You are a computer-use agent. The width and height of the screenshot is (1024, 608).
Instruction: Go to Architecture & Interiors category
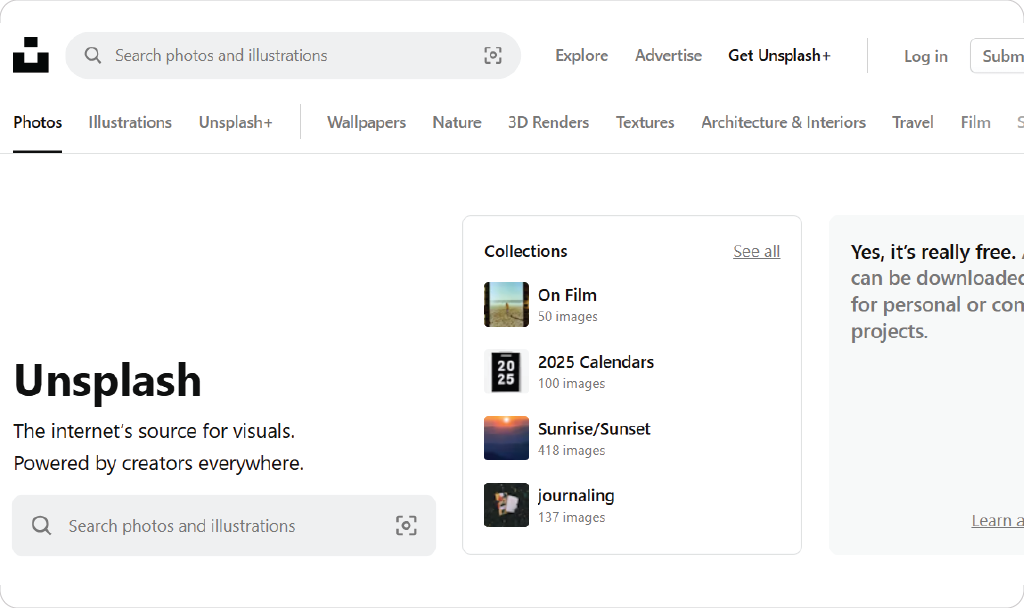[783, 123]
